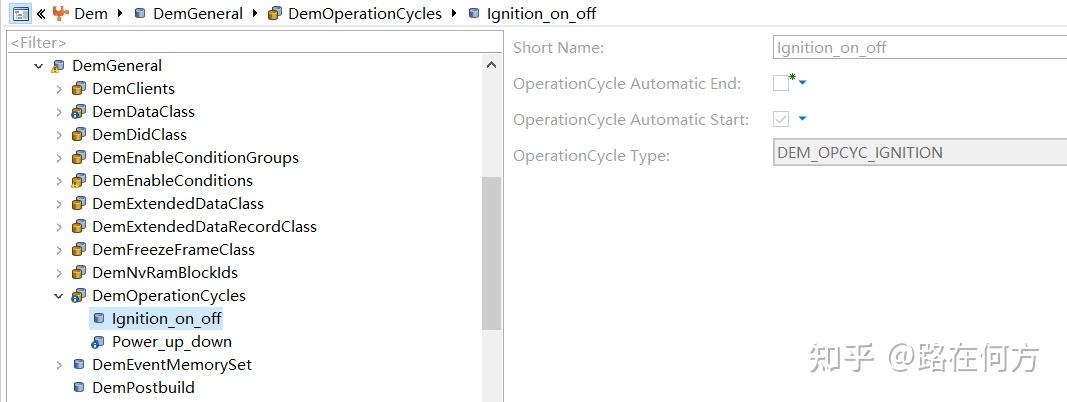Click the DemPostbuild node icon
The width and height of the screenshot is (1067, 402).
(79, 388)
